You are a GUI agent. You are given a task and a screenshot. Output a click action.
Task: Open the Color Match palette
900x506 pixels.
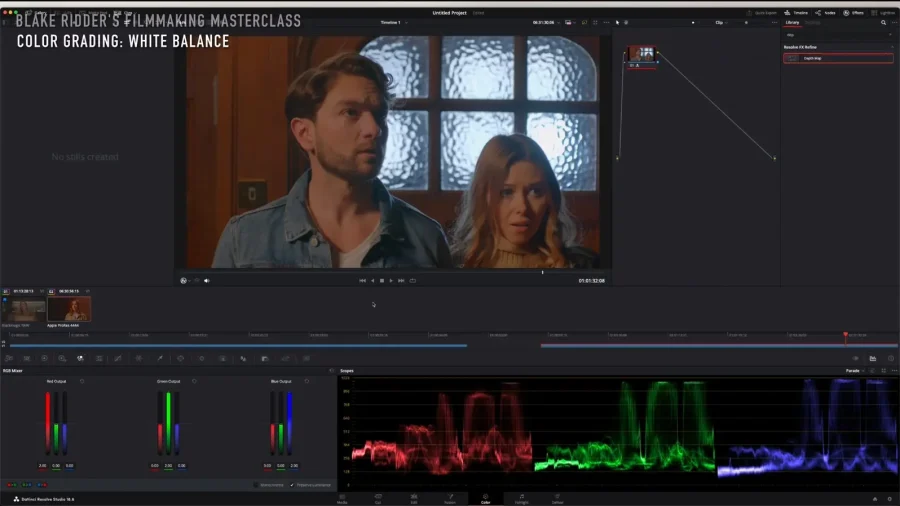tap(26, 359)
